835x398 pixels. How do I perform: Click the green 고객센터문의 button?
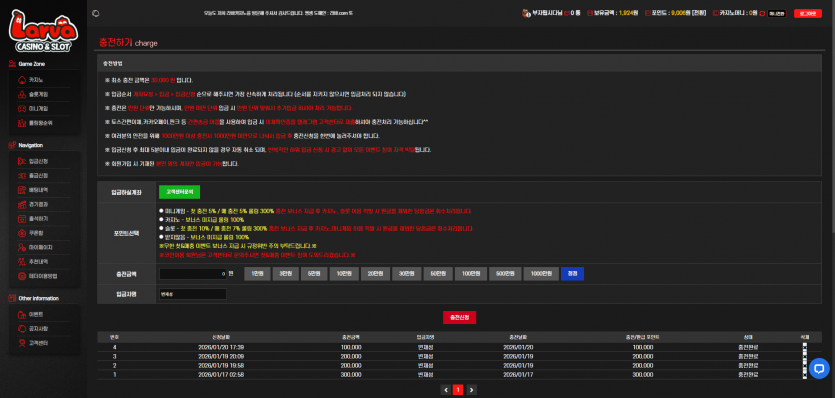tap(179, 192)
